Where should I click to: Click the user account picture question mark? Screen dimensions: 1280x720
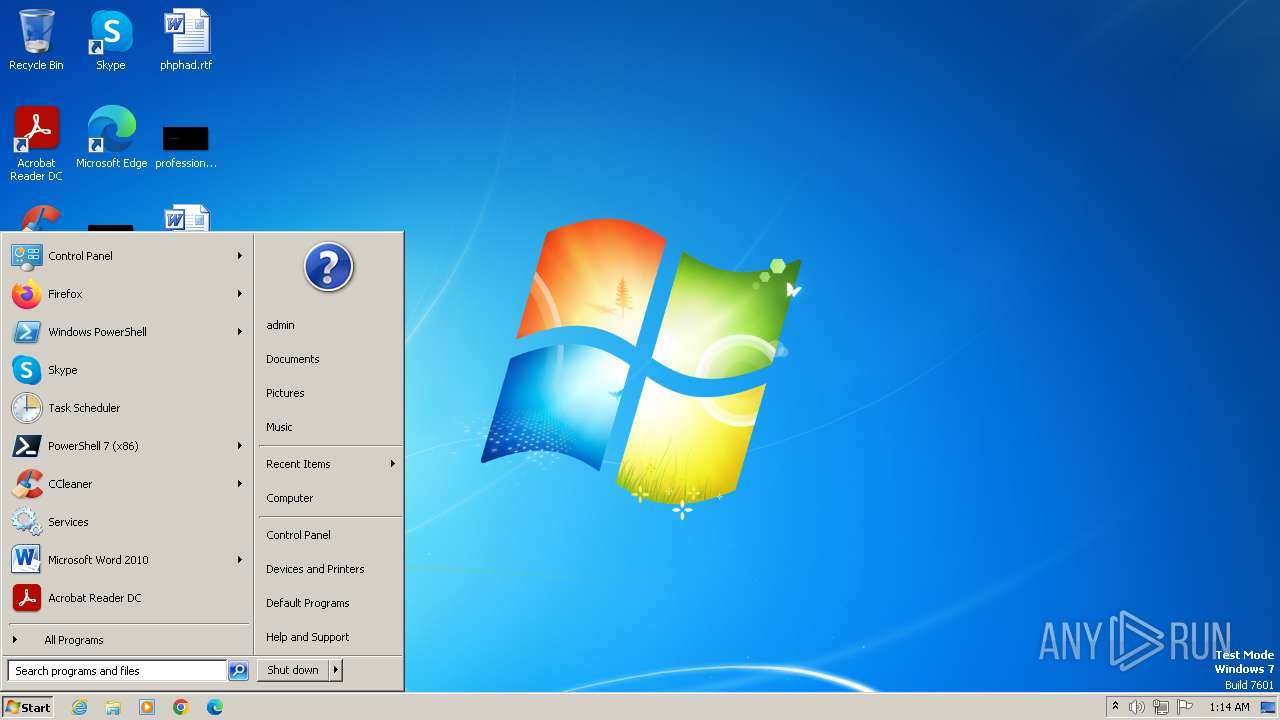point(329,267)
